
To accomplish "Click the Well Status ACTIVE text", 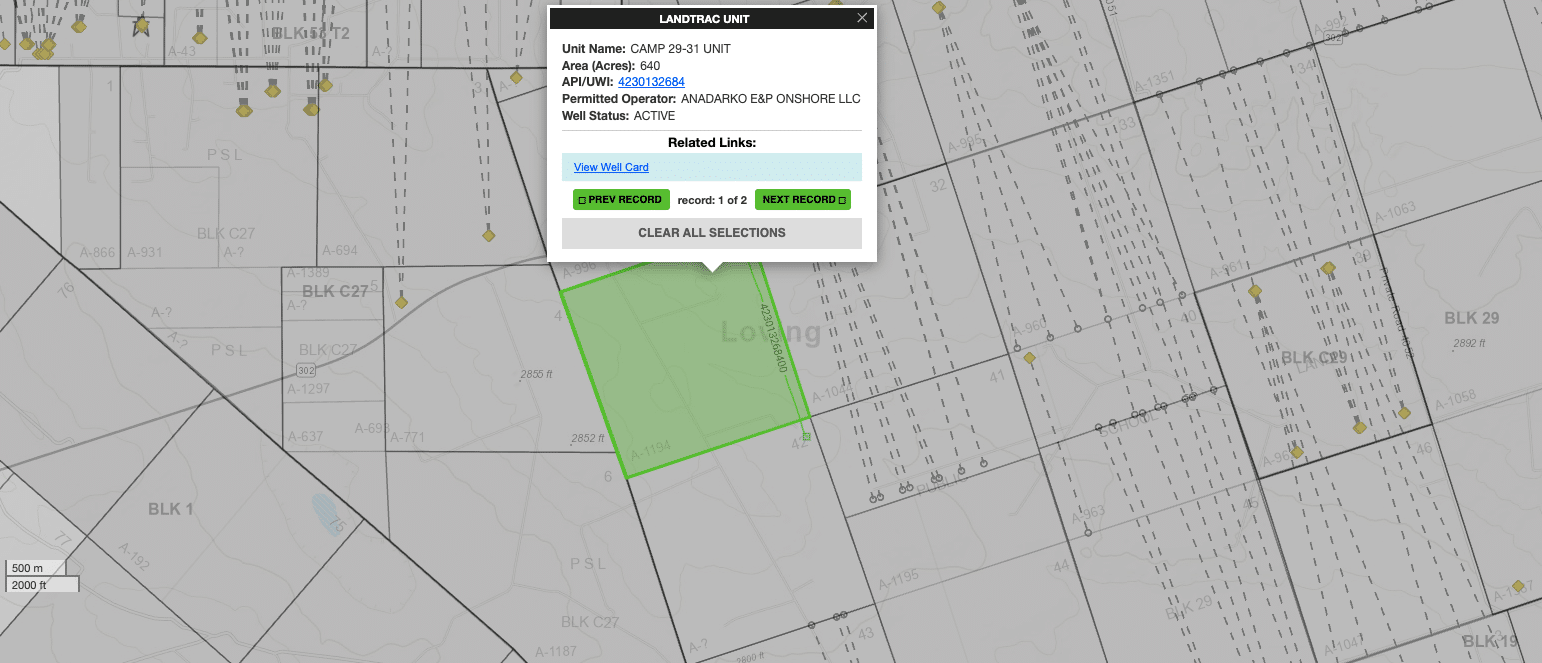I will click(x=654, y=116).
